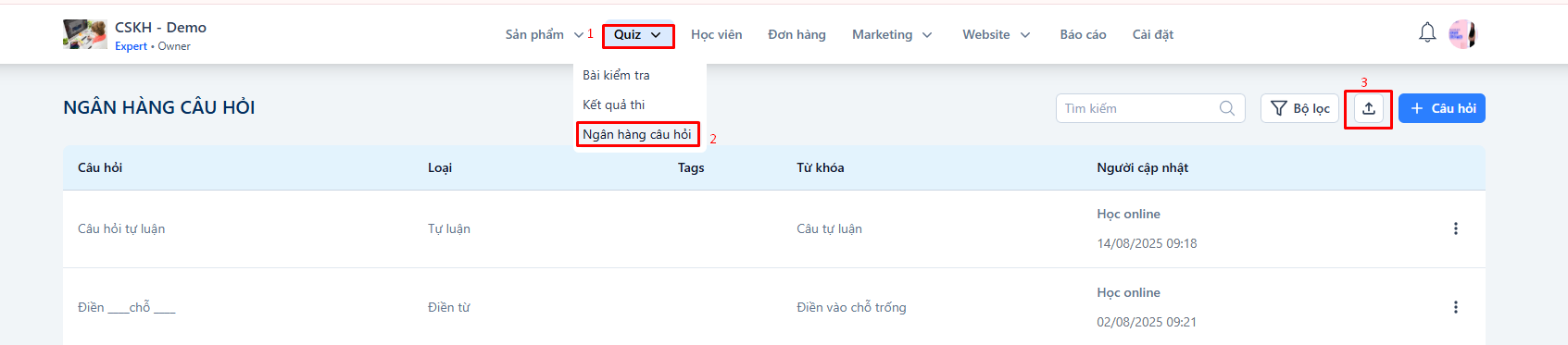
Task: Click the upload questions icon button
Action: [x=1369, y=108]
